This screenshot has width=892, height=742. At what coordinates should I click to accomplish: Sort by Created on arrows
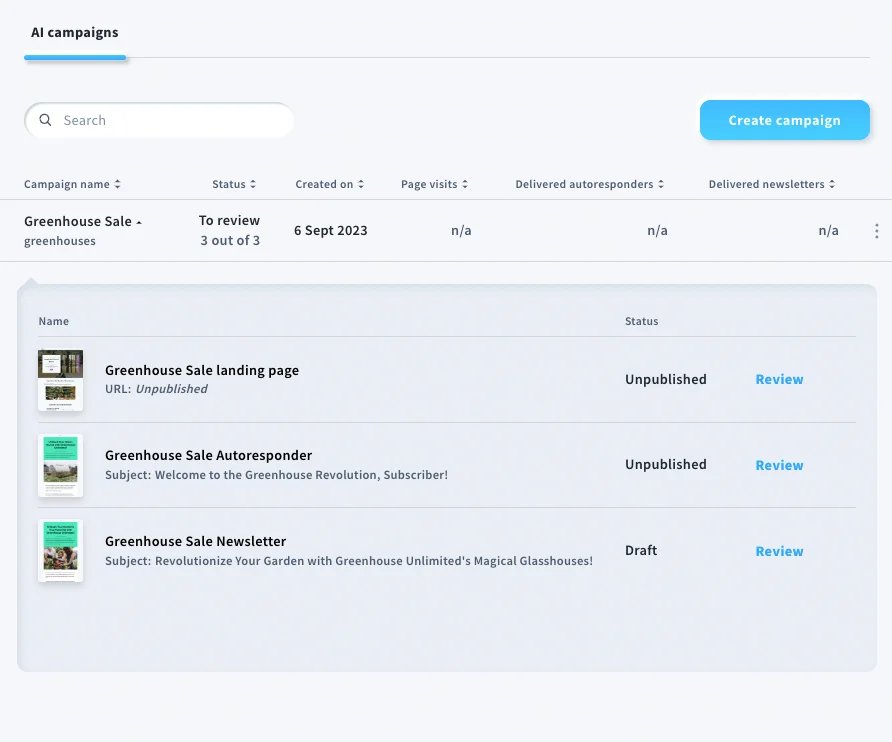[x=361, y=184]
